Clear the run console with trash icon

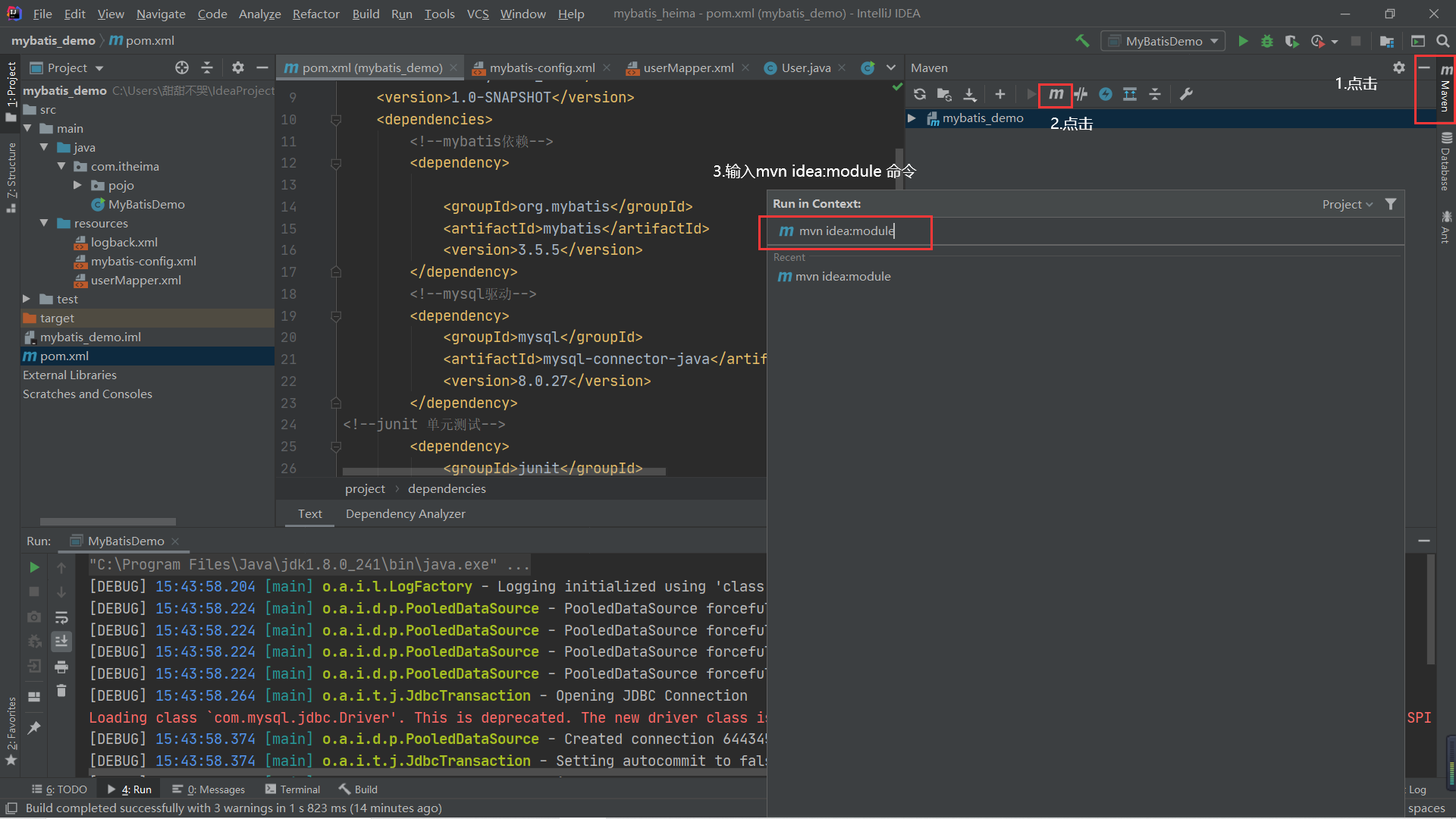pos(61,691)
